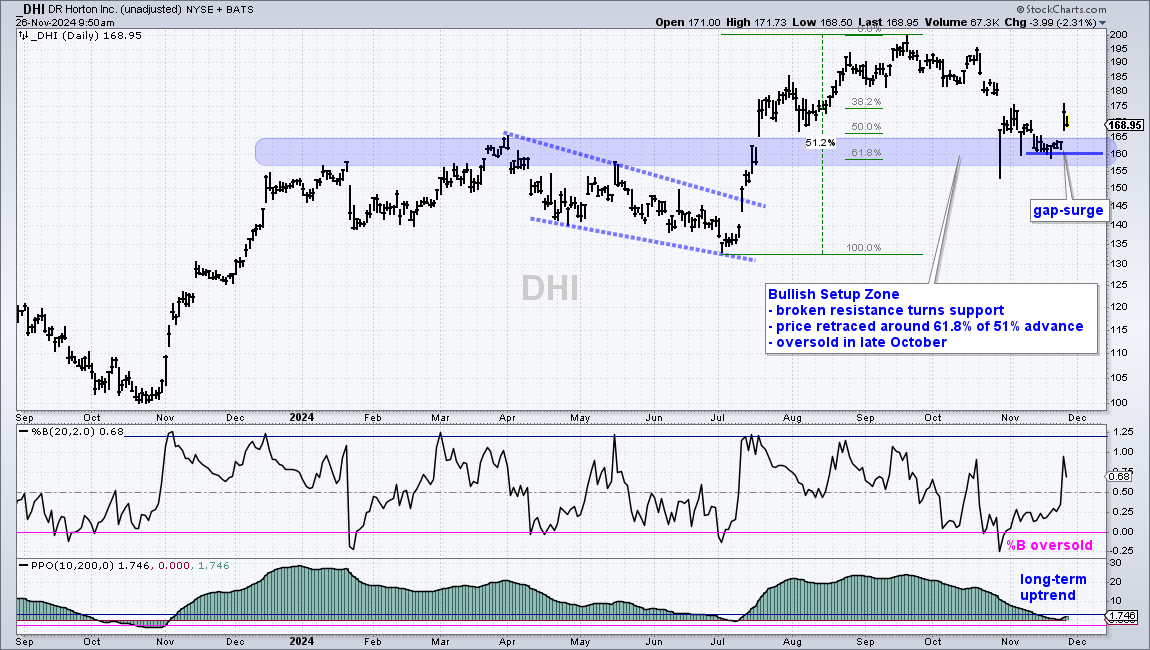This screenshot has width=1150, height=650.
Task: Click 'price retraced around 61.8% of 51% advance'
Action: 926,326
